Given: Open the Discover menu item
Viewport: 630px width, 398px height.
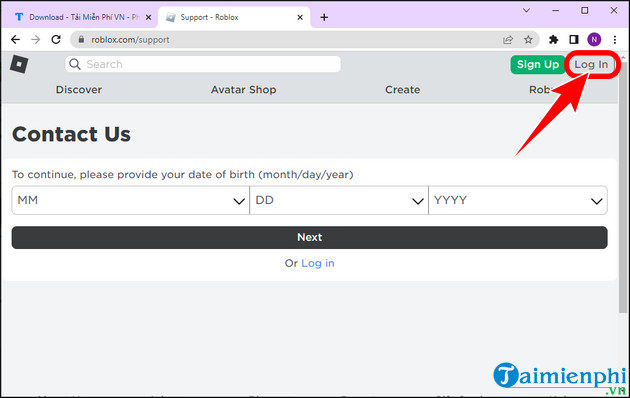Looking at the screenshot, I should 79,90.
